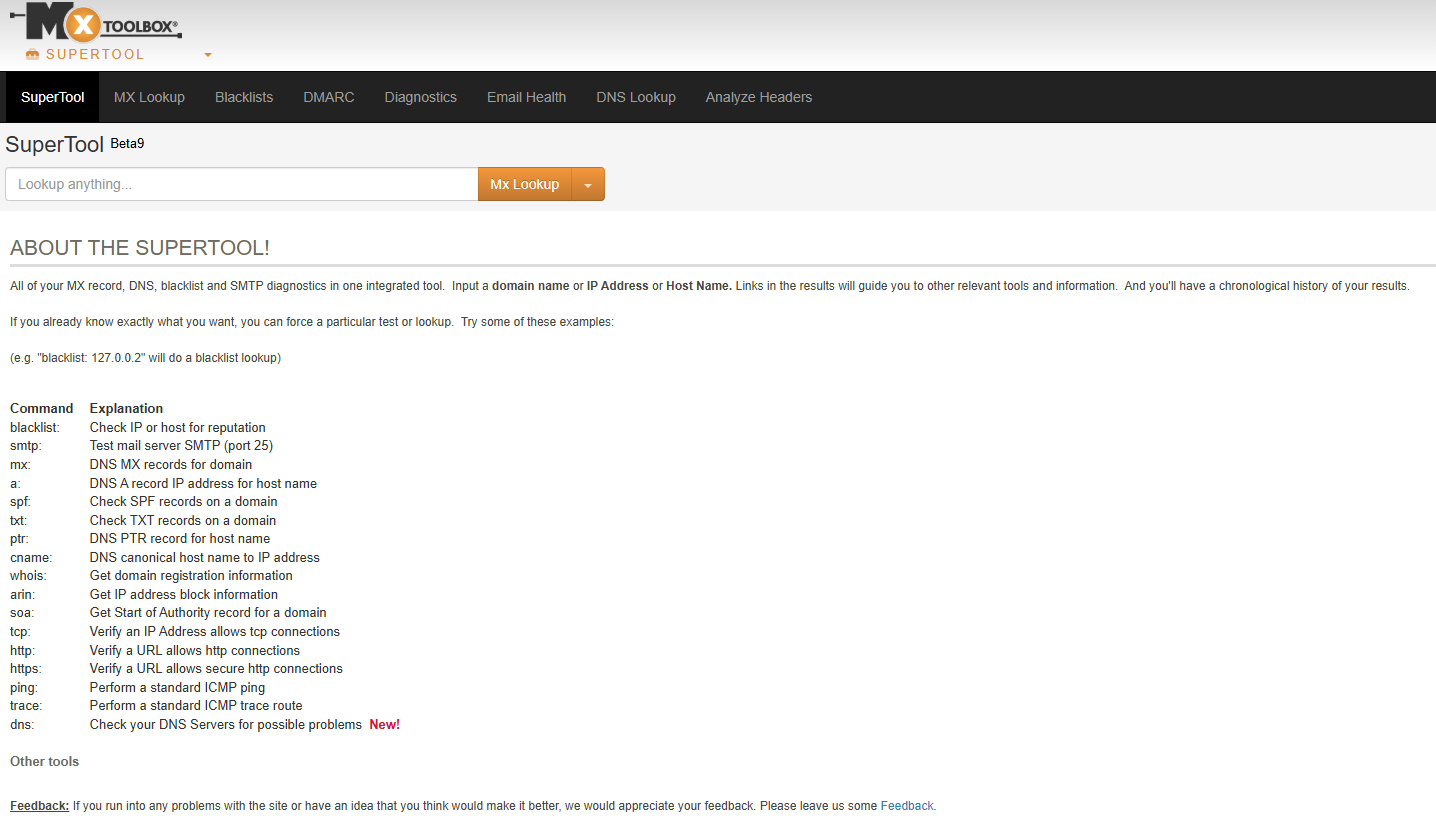Click the 'cname:' command
The width and height of the screenshot is (1436, 833).
pyautogui.click(x=31, y=557)
